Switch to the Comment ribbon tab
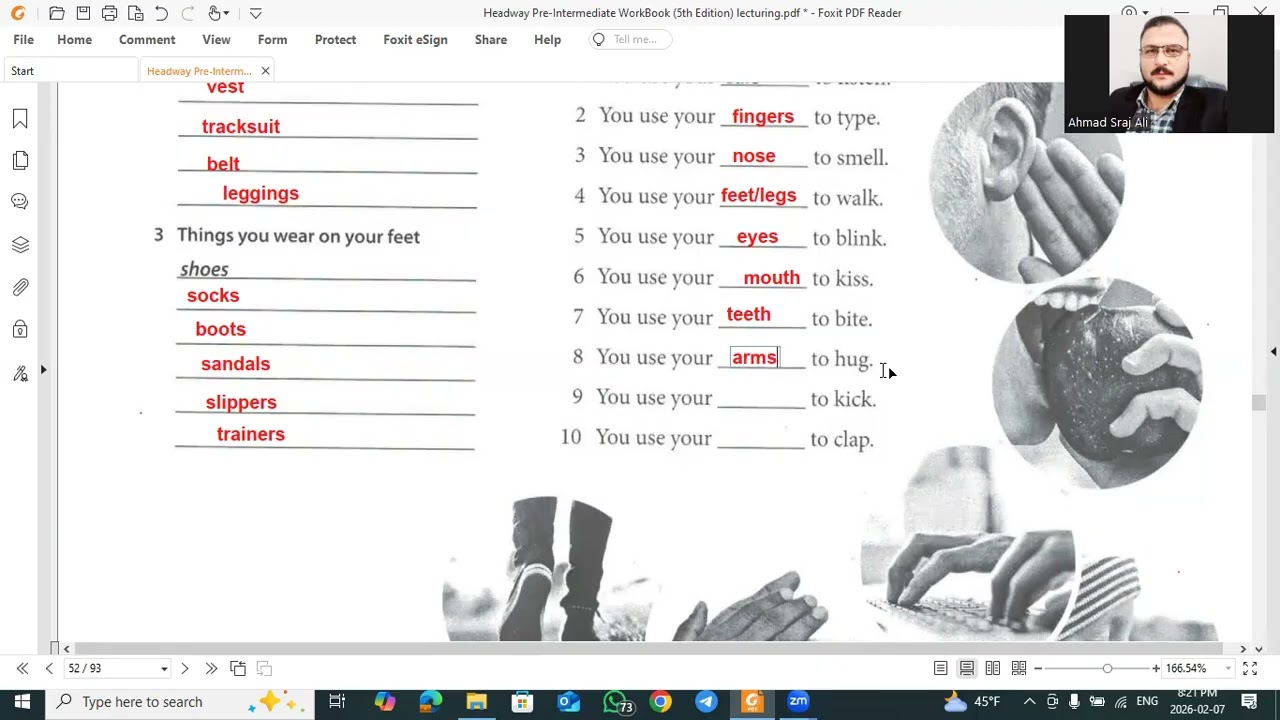 (147, 40)
